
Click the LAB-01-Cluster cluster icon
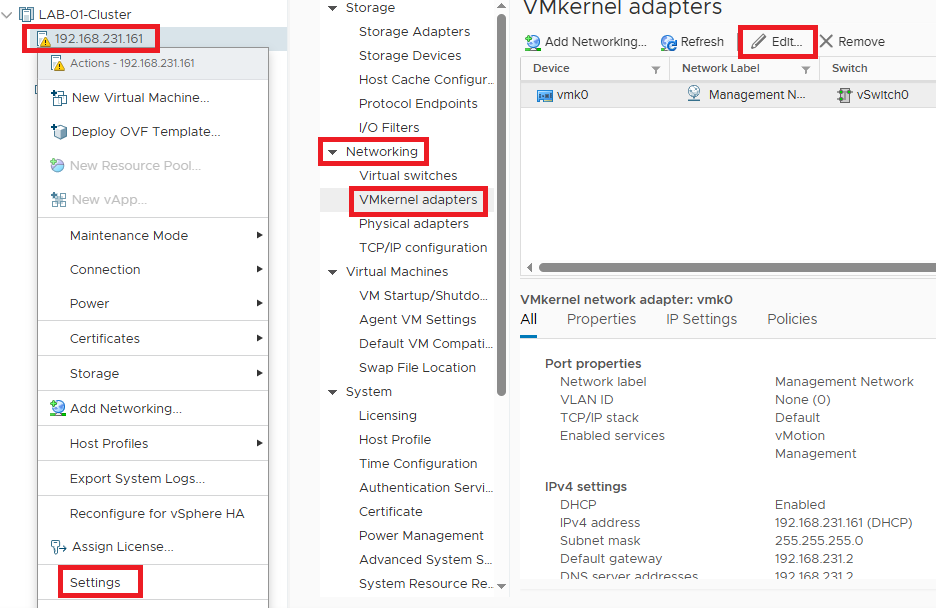point(26,14)
